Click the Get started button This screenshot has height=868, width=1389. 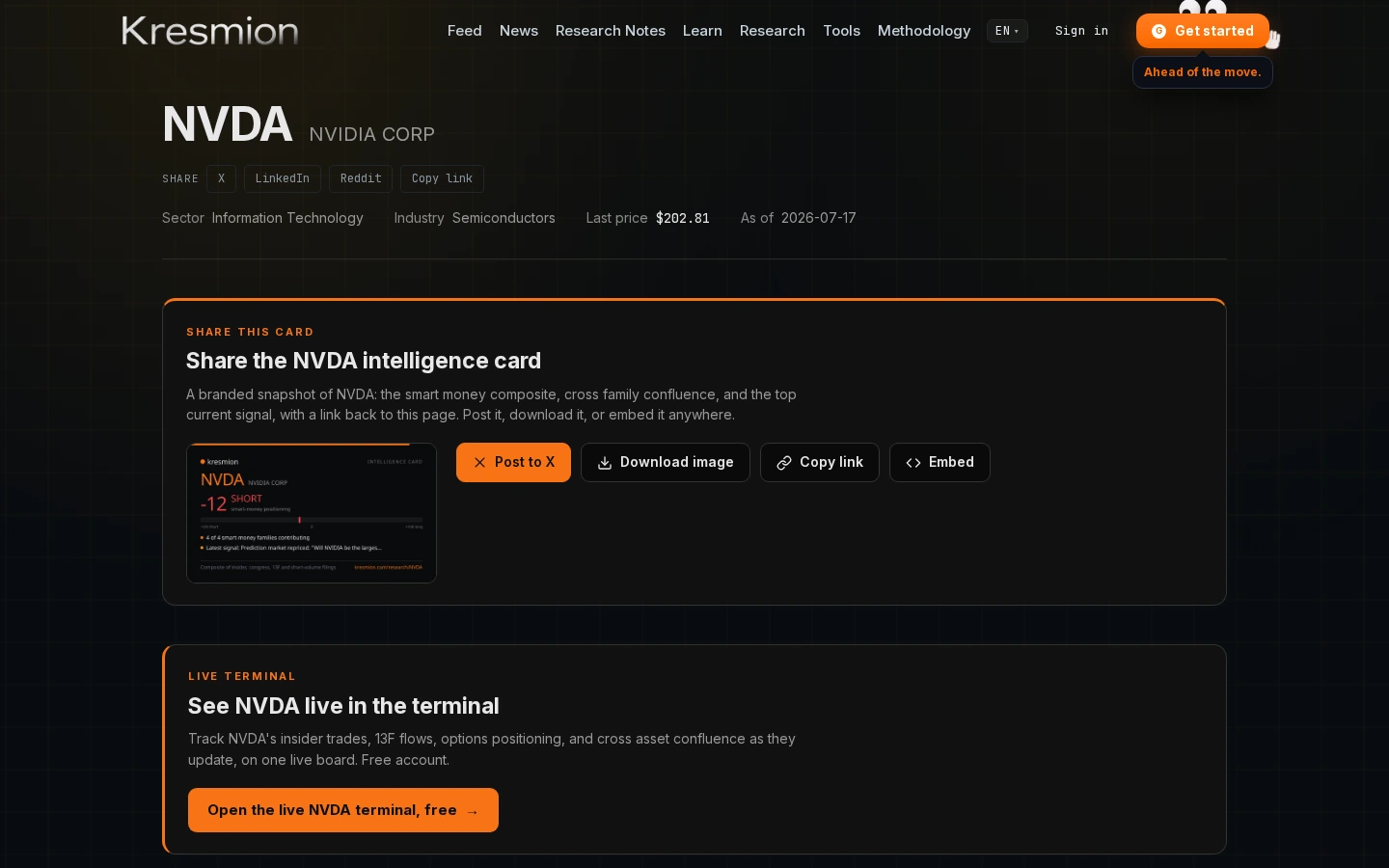(x=1203, y=31)
